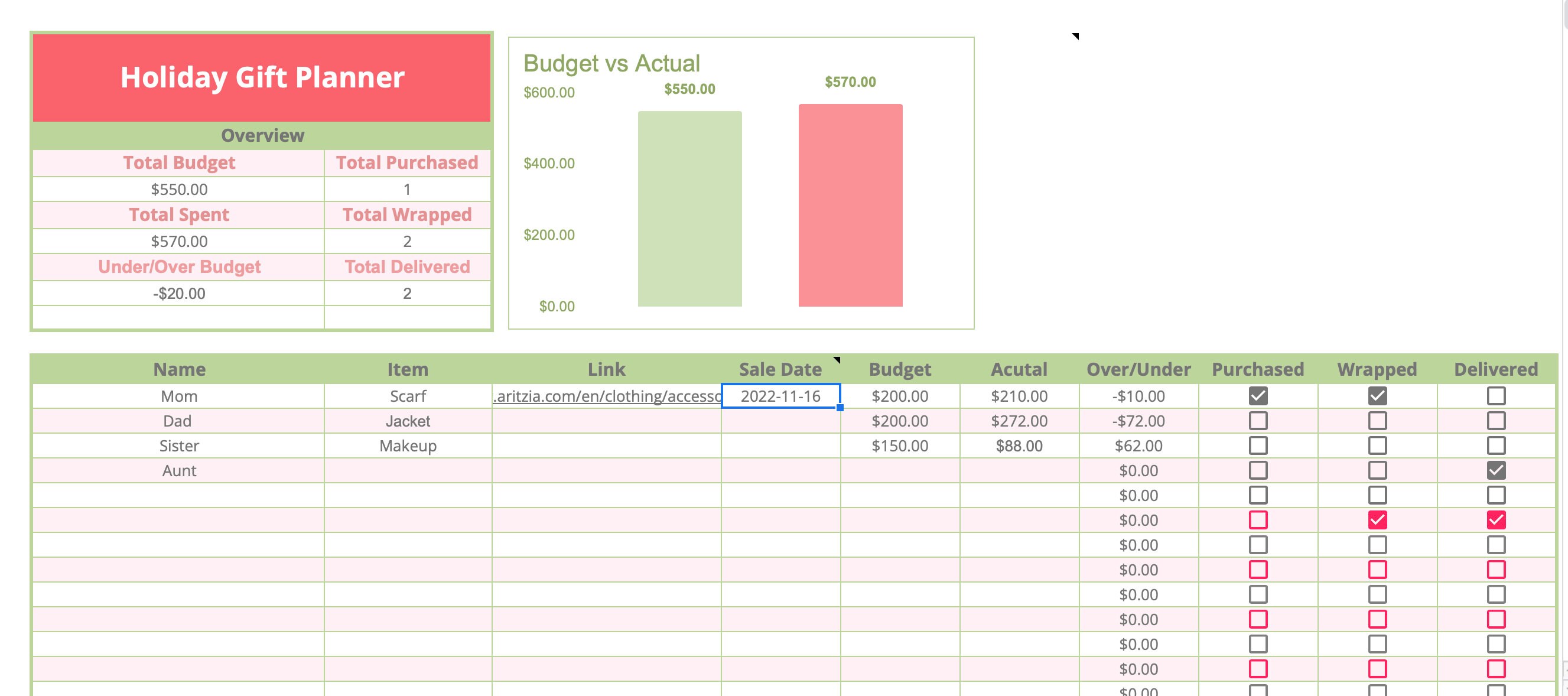
Task: Open the aritzia.com link for Mom's Scarf
Action: point(606,396)
